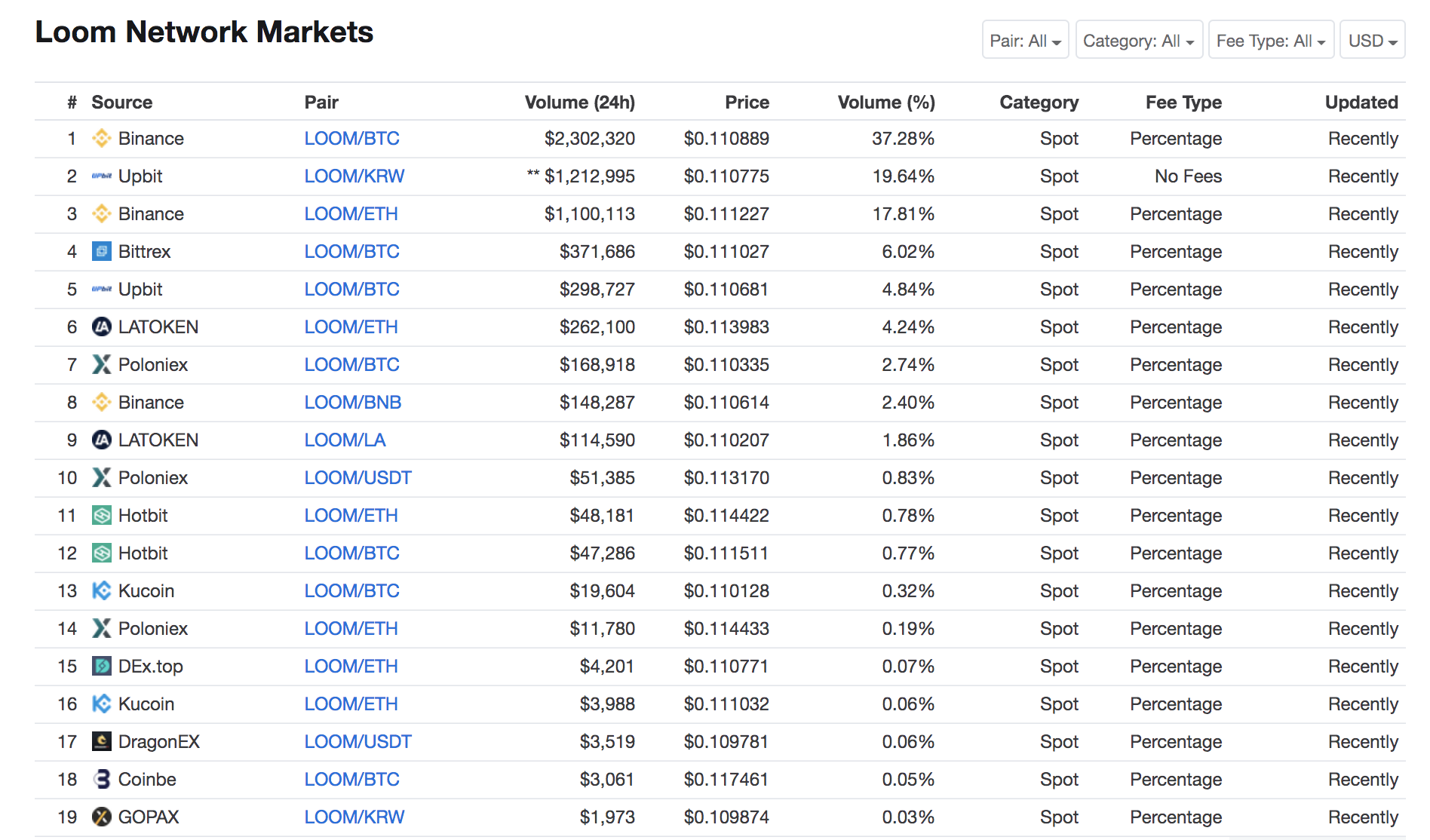The width and height of the screenshot is (1430, 840).
Task: Click the LATOKEN logo icon in row 9
Action: [x=102, y=440]
